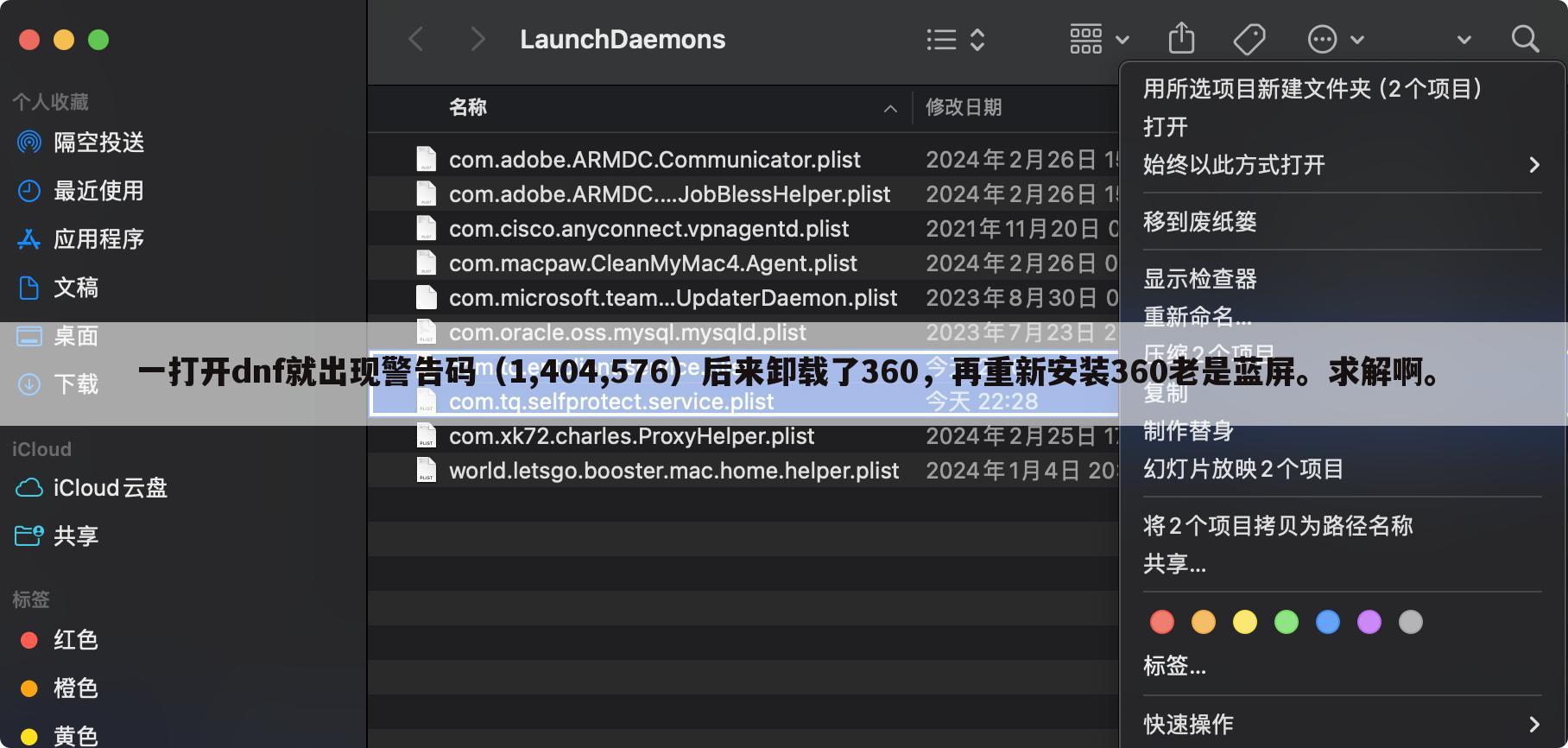Apply yellow color tag in context menu
This screenshot has height=748, width=1568.
(1245, 622)
